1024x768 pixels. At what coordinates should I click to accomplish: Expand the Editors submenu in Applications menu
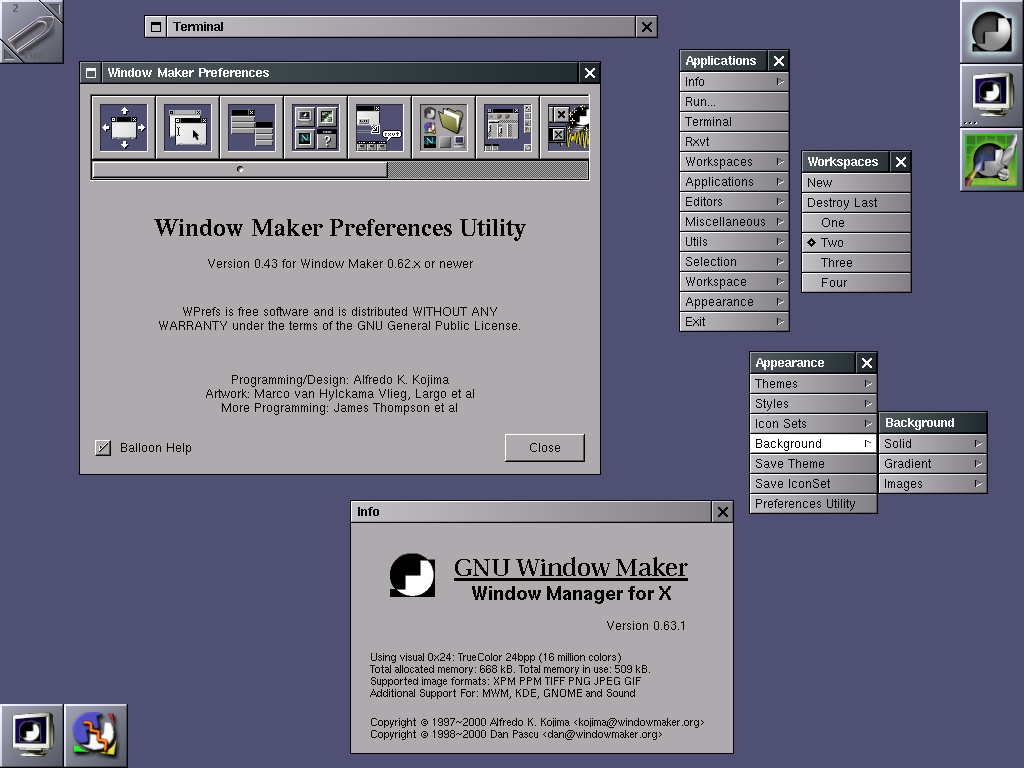(734, 202)
